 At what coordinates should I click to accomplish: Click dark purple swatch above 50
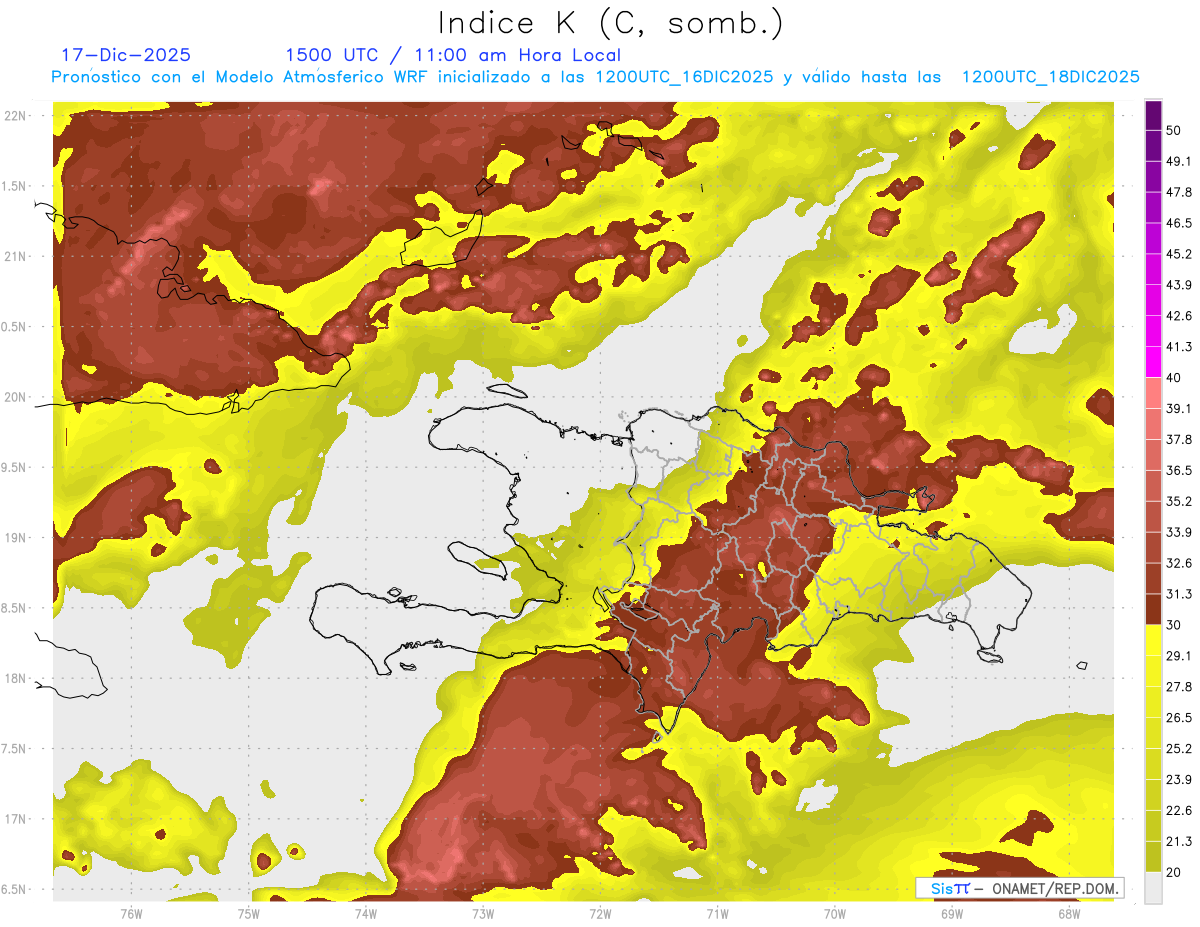pyautogui.click(x=1153, y=115)
